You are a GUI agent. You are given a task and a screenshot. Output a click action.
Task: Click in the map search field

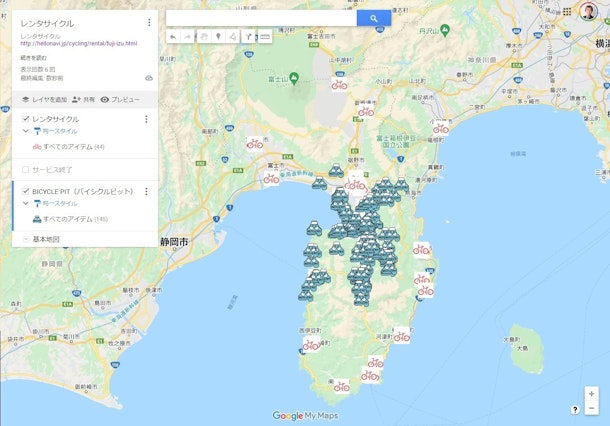260,18
